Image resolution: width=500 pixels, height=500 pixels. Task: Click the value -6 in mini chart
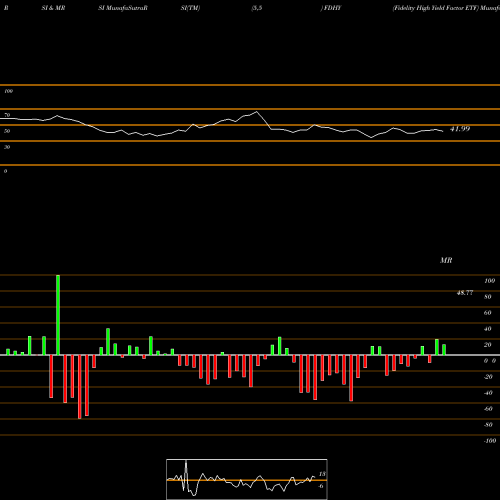coord(321,486)
